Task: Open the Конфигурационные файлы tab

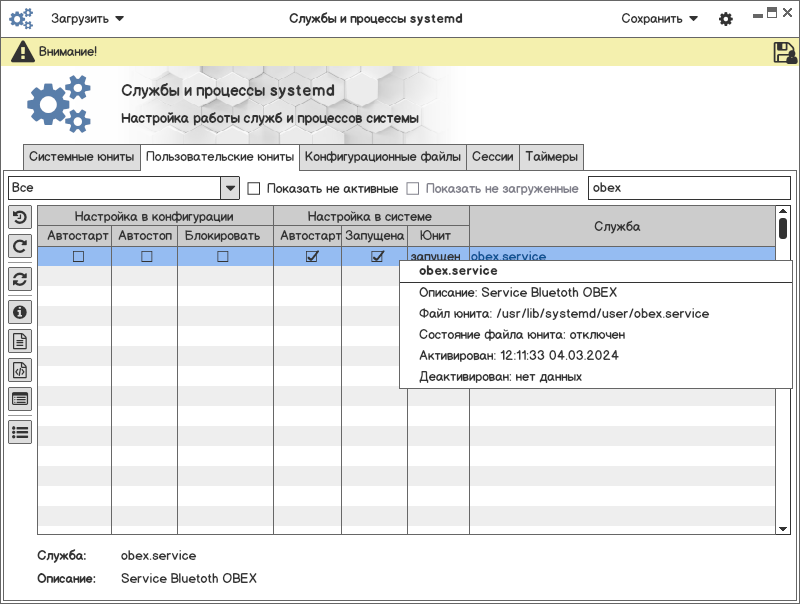Action: click(383, 157)
